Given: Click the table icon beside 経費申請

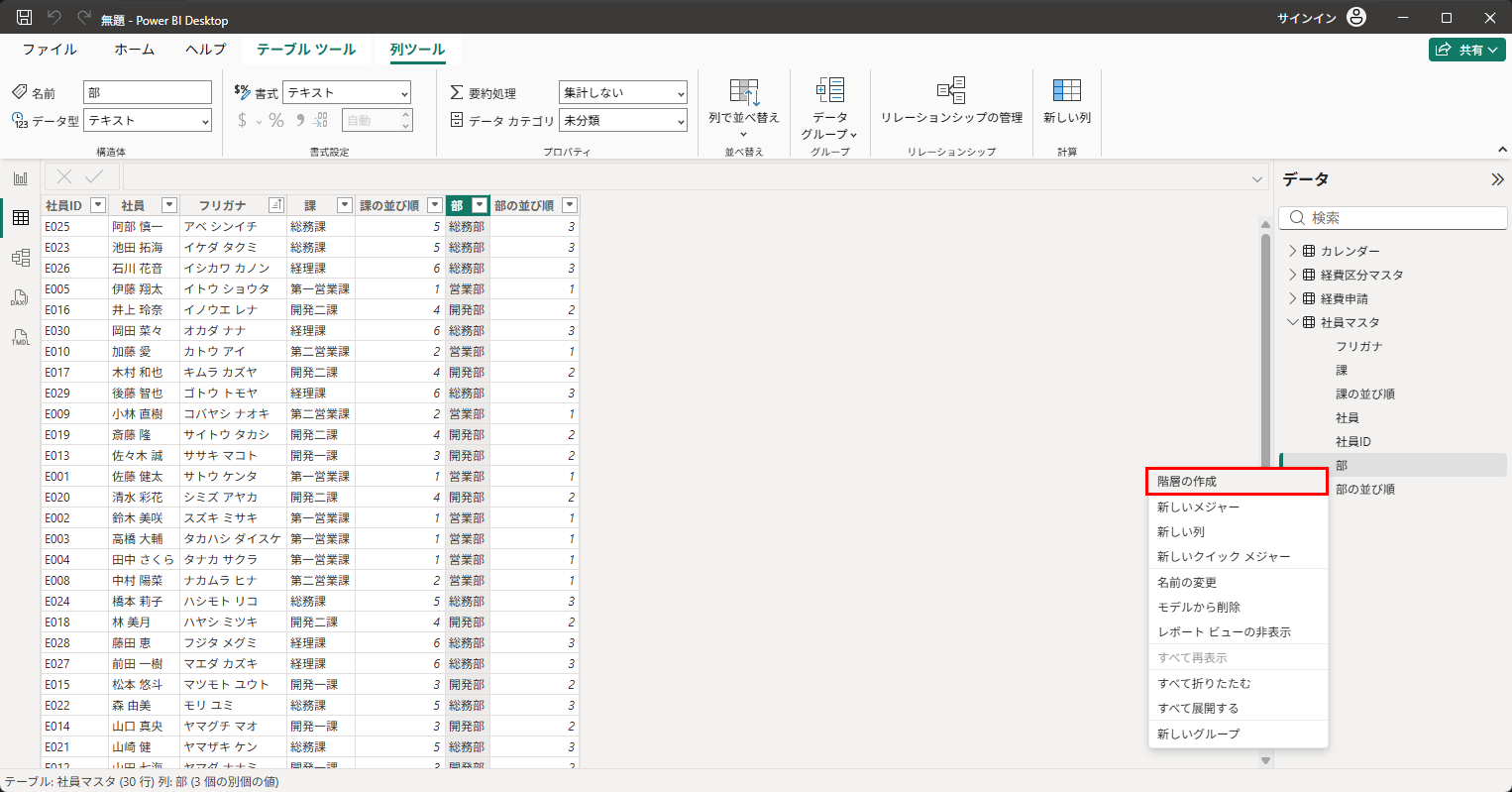Looking at the screenshot, I should click(x=1309, y=298).
